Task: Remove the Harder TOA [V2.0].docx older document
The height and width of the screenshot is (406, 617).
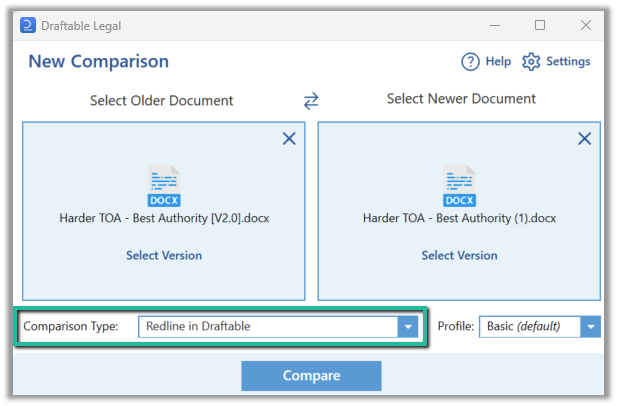Action: [x=289, y=138]
